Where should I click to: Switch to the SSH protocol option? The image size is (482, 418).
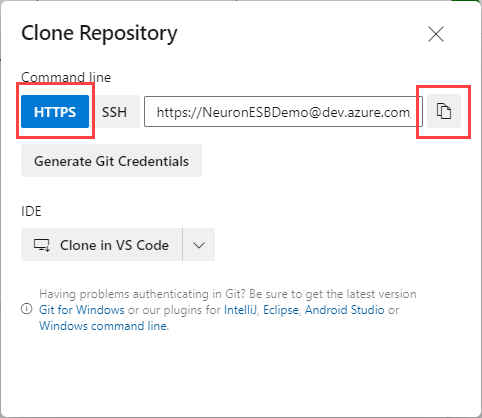point(114,112)
